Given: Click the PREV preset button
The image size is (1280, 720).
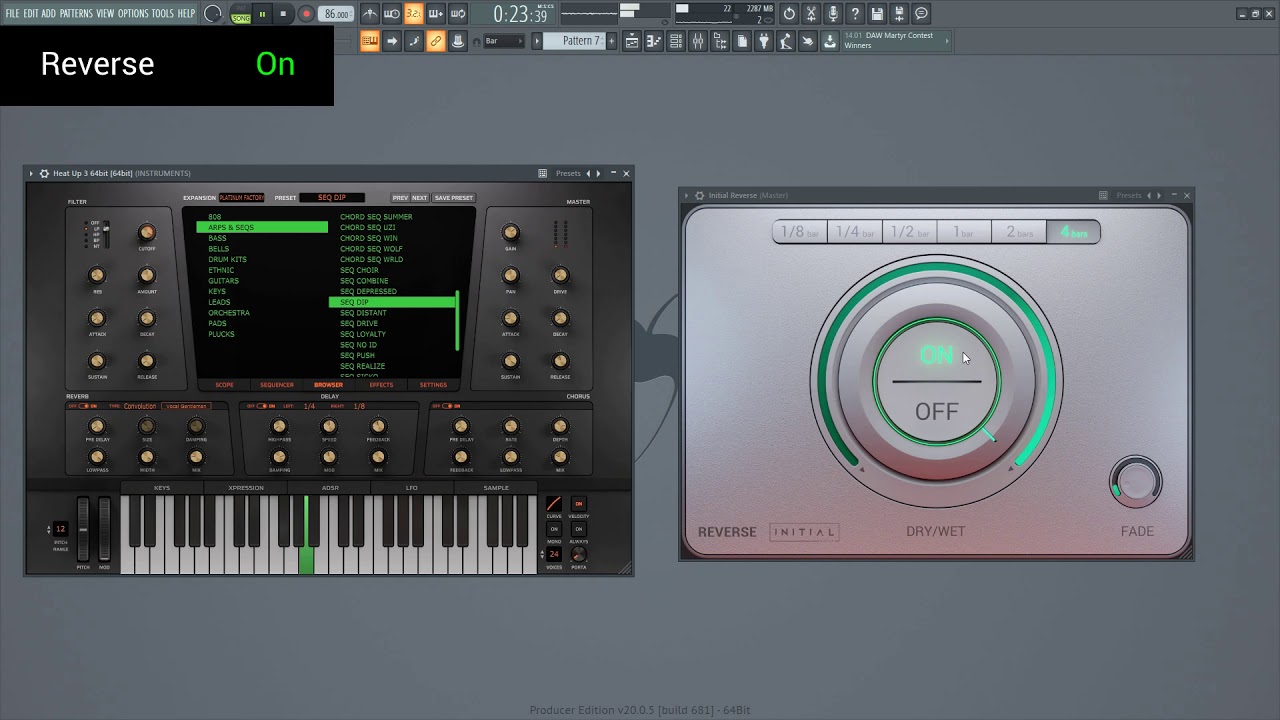Looking at the screenshot, I should 400,197.
